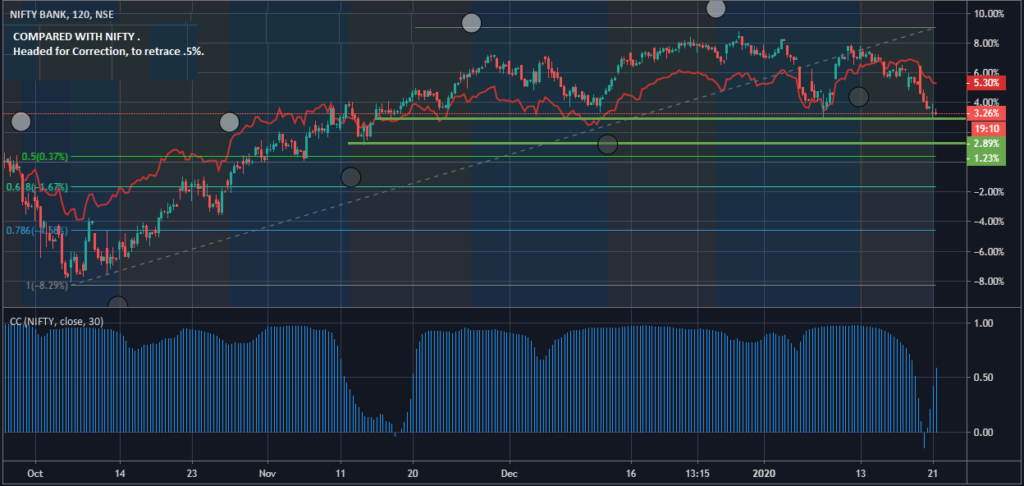This screenshot has width=1024, height=486.
Task: Select the upper thick green support line
Action: click(671, 118)
